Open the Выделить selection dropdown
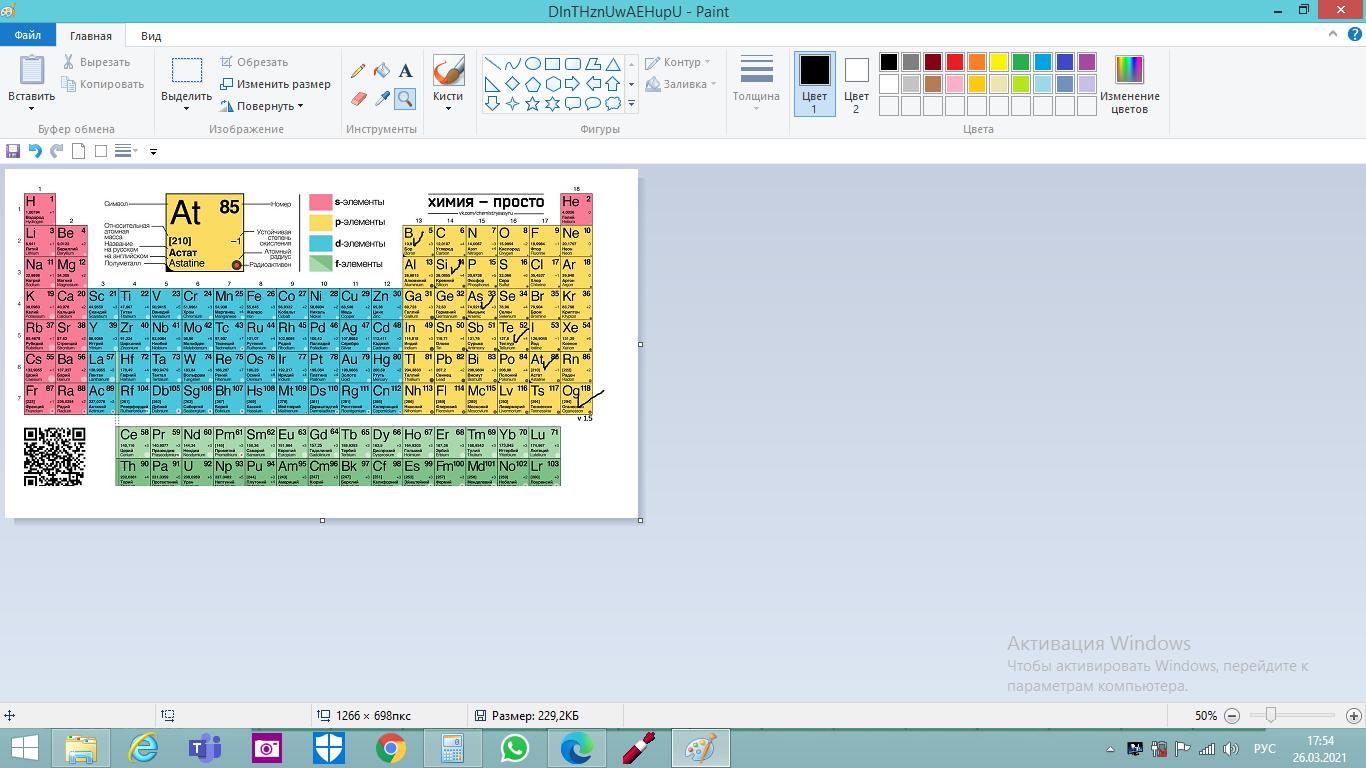 click(186, 103)
